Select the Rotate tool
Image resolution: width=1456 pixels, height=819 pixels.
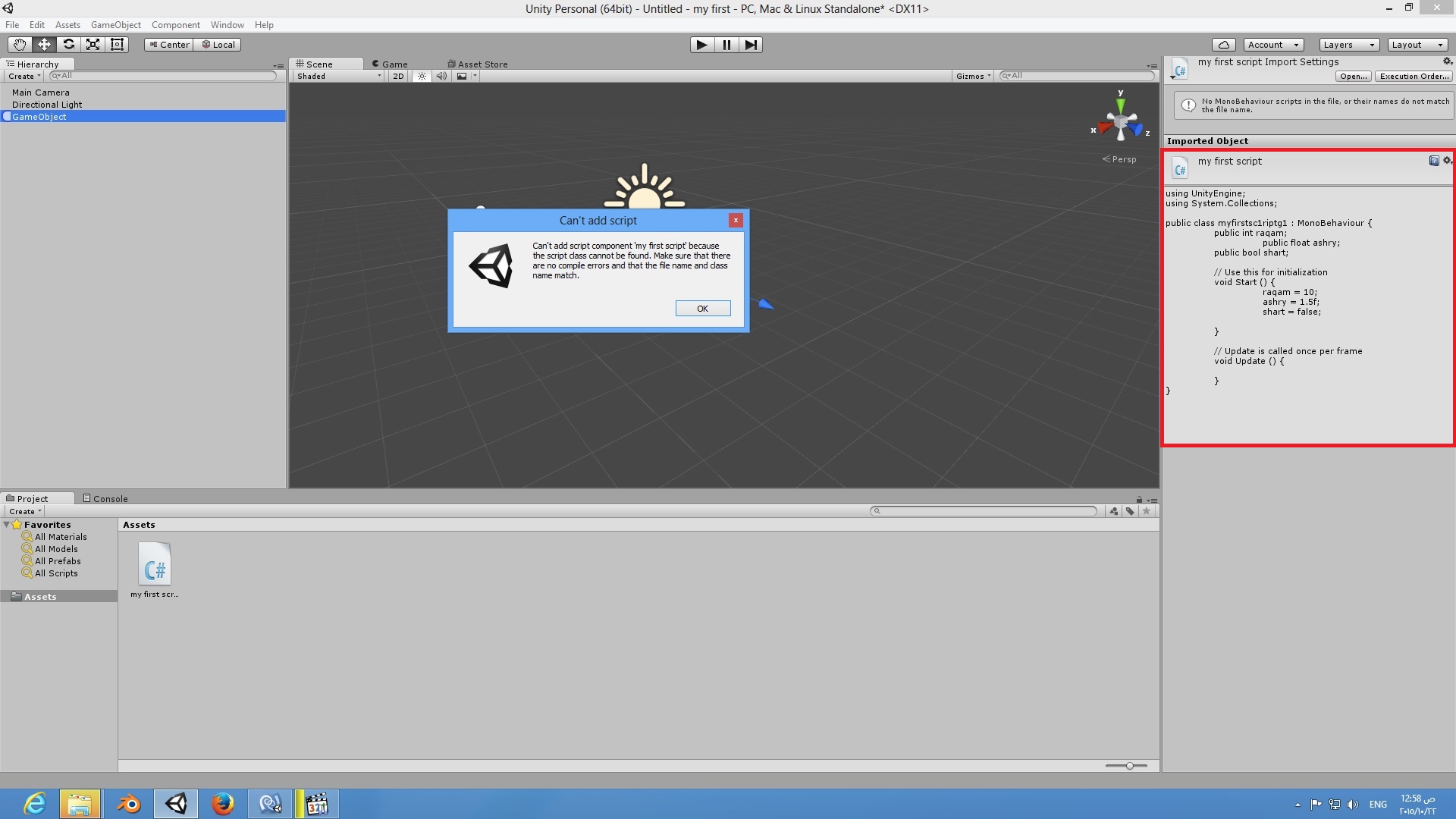[68, 45]
